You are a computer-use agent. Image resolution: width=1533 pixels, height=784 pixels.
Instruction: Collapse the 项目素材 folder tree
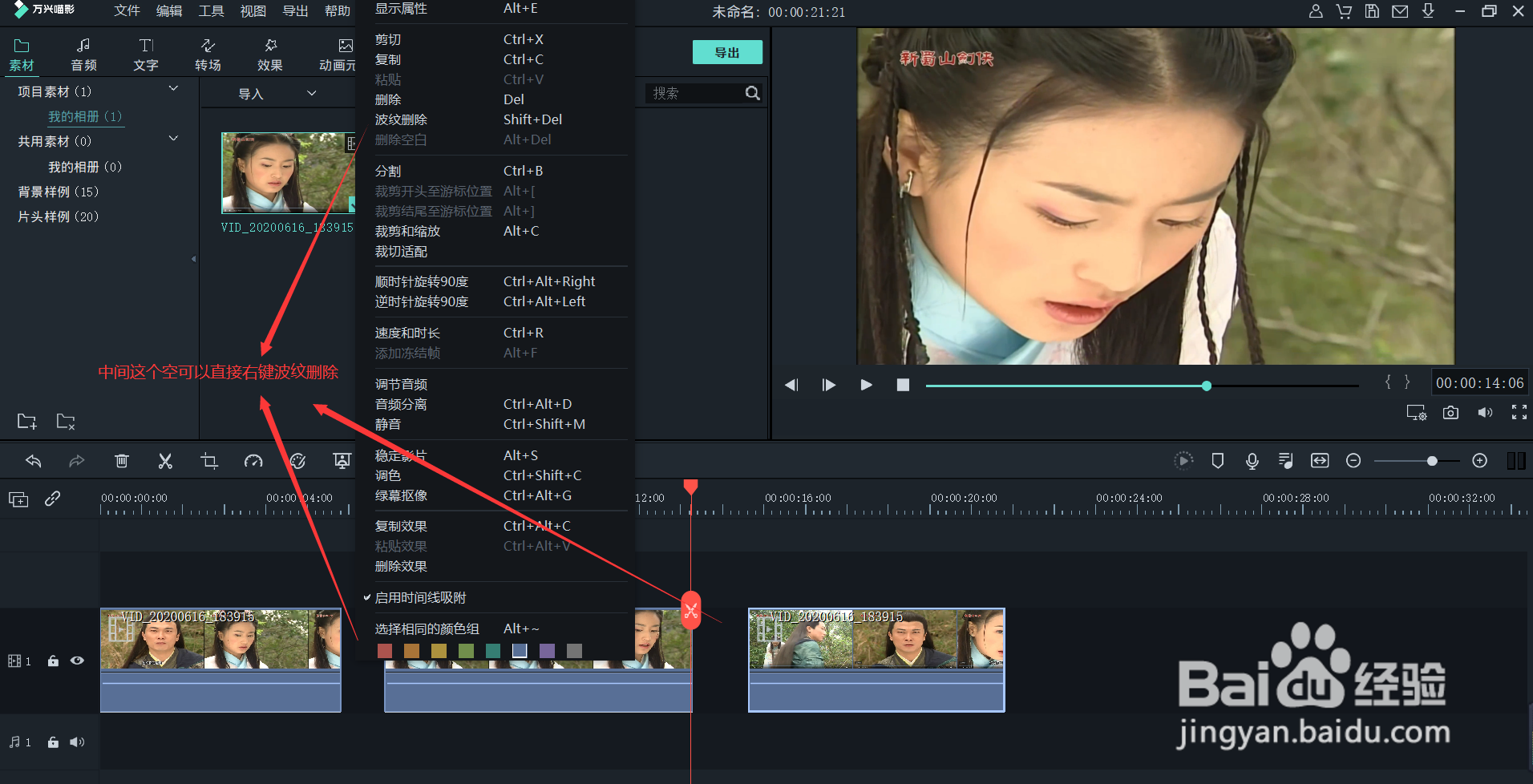(173, 89)
